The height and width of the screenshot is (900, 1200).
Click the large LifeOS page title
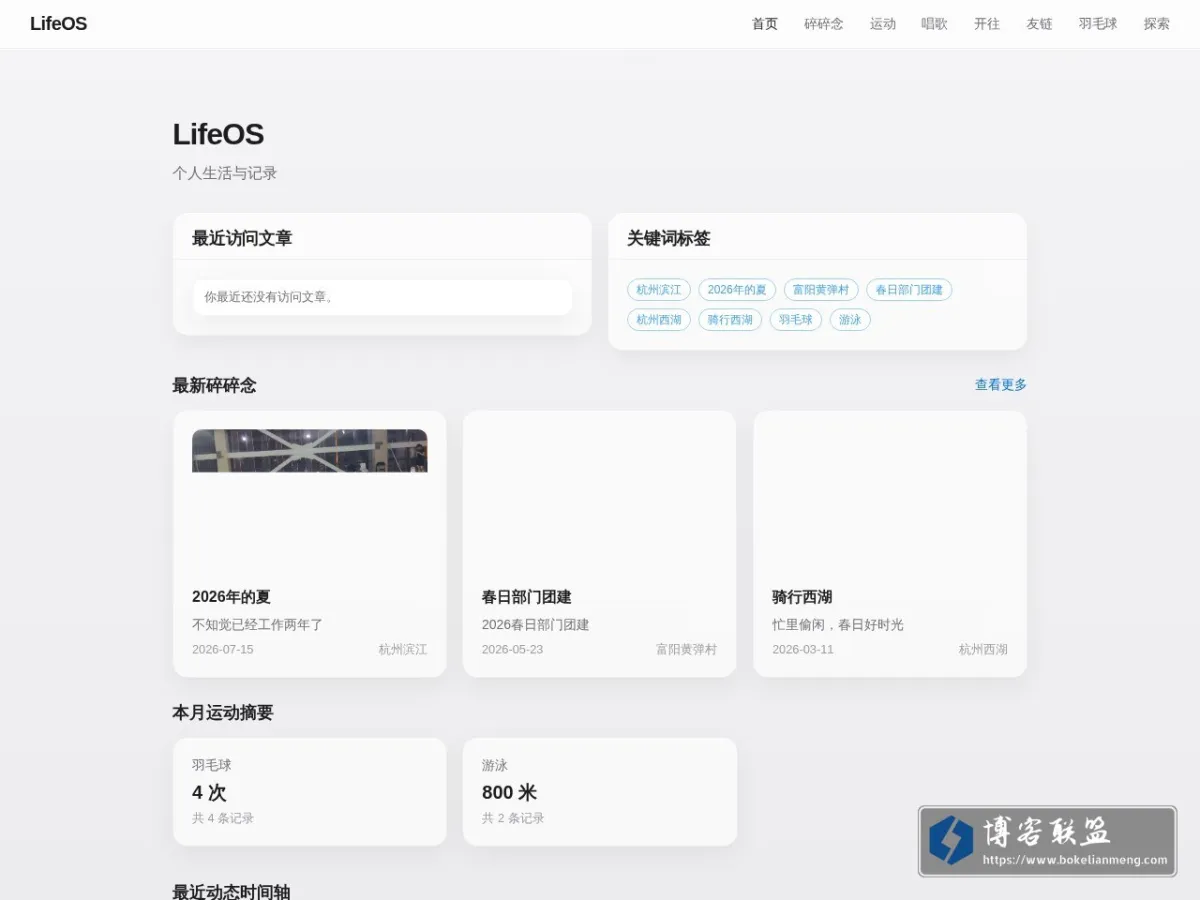tap(218, 134)
